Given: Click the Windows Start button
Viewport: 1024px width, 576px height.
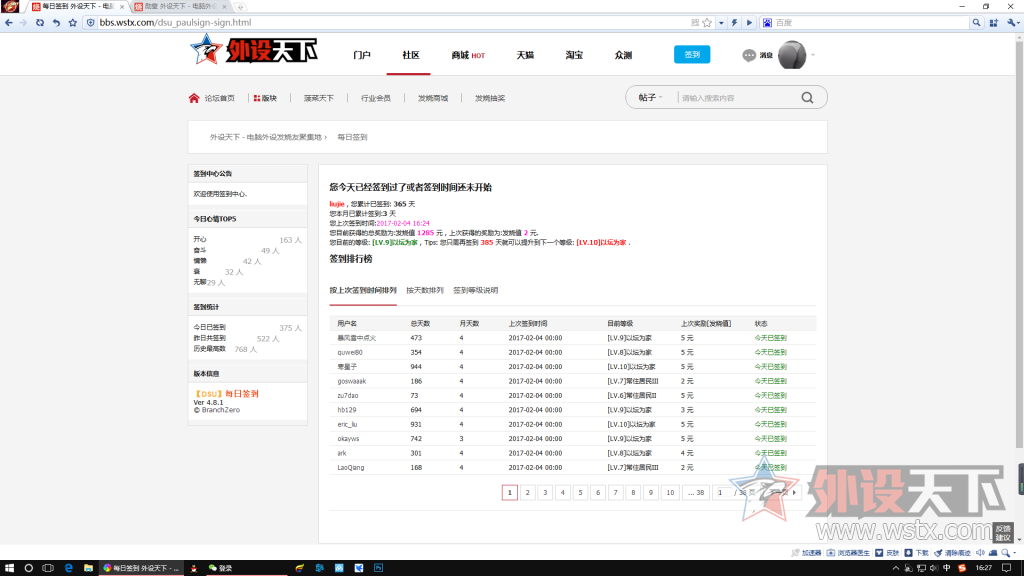Looking at the screenshot, I should pos(9,568).
